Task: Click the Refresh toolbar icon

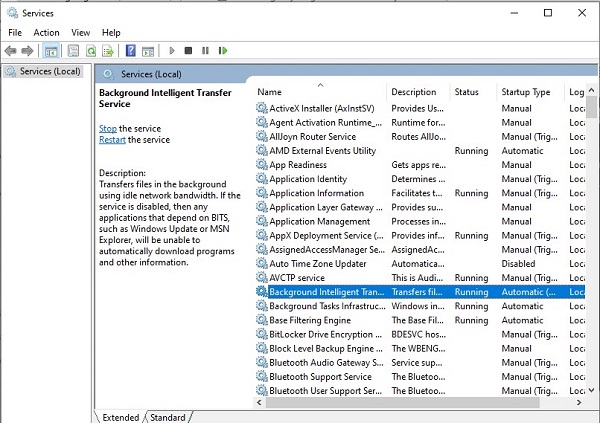Action: (x=91, y=50)
